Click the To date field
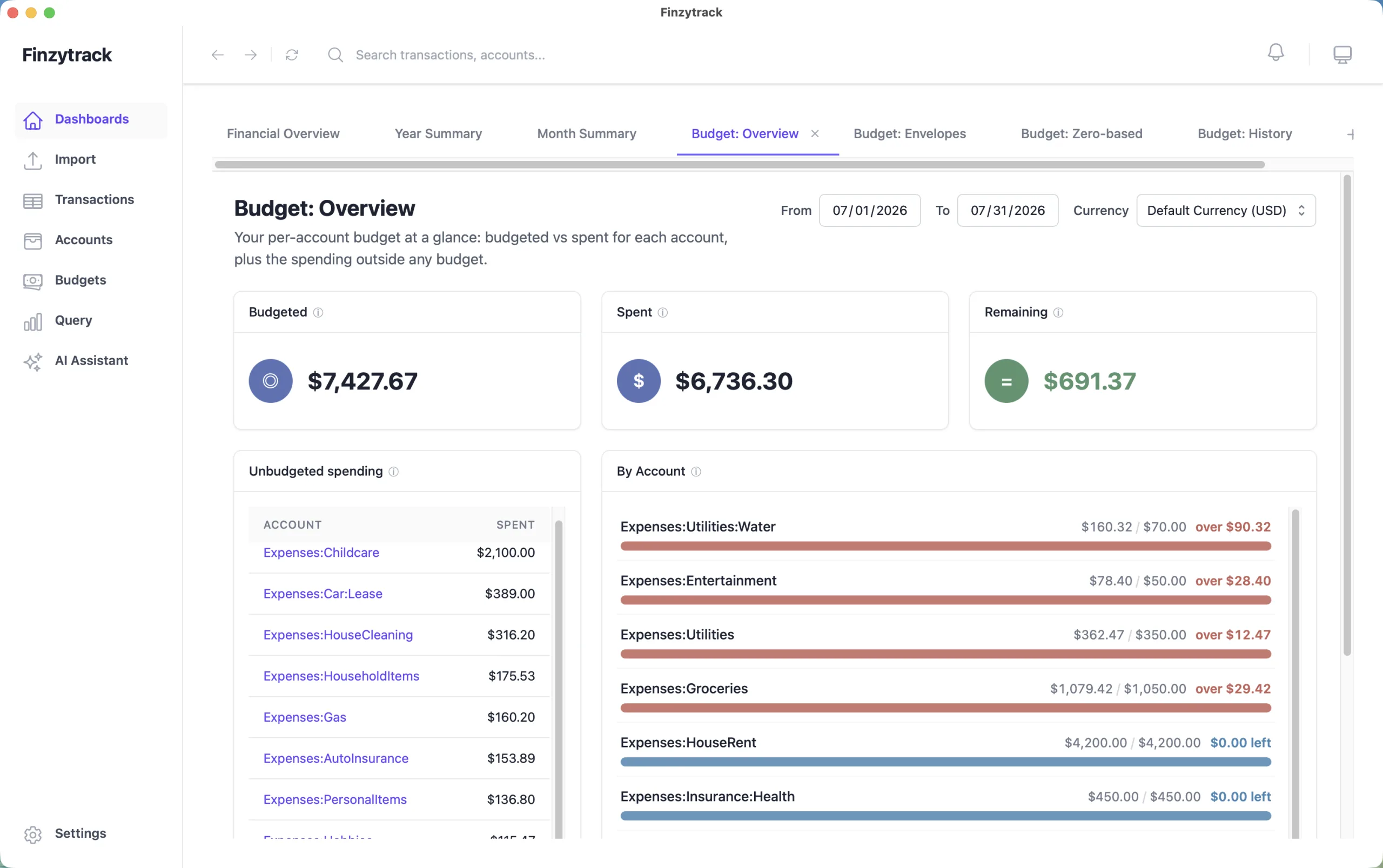Image resolution: width=1383 pixels, height=868 pixels. click(x=1007, y=210)
